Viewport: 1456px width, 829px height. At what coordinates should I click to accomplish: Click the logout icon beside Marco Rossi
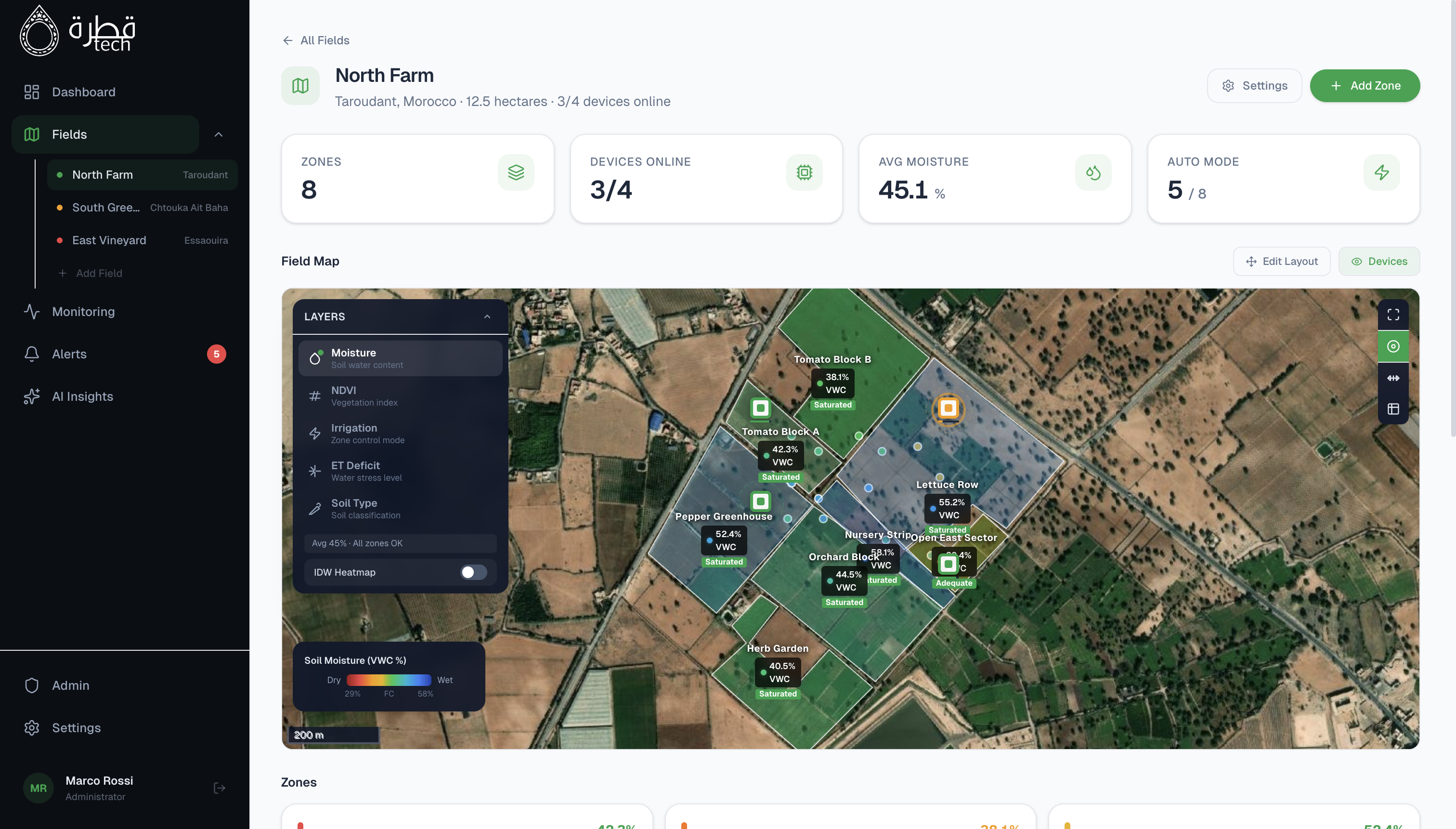(219, 788)
